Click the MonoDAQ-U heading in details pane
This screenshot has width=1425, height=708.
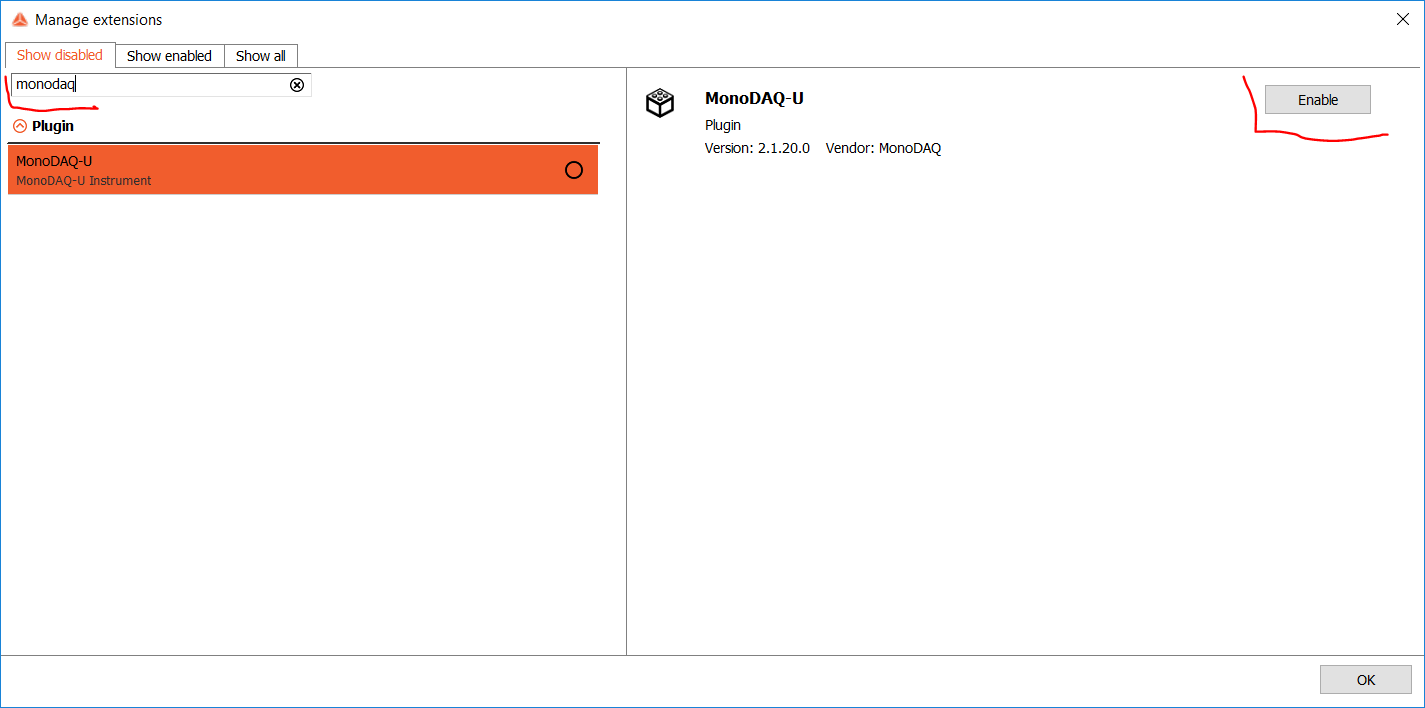coord(754,98)
